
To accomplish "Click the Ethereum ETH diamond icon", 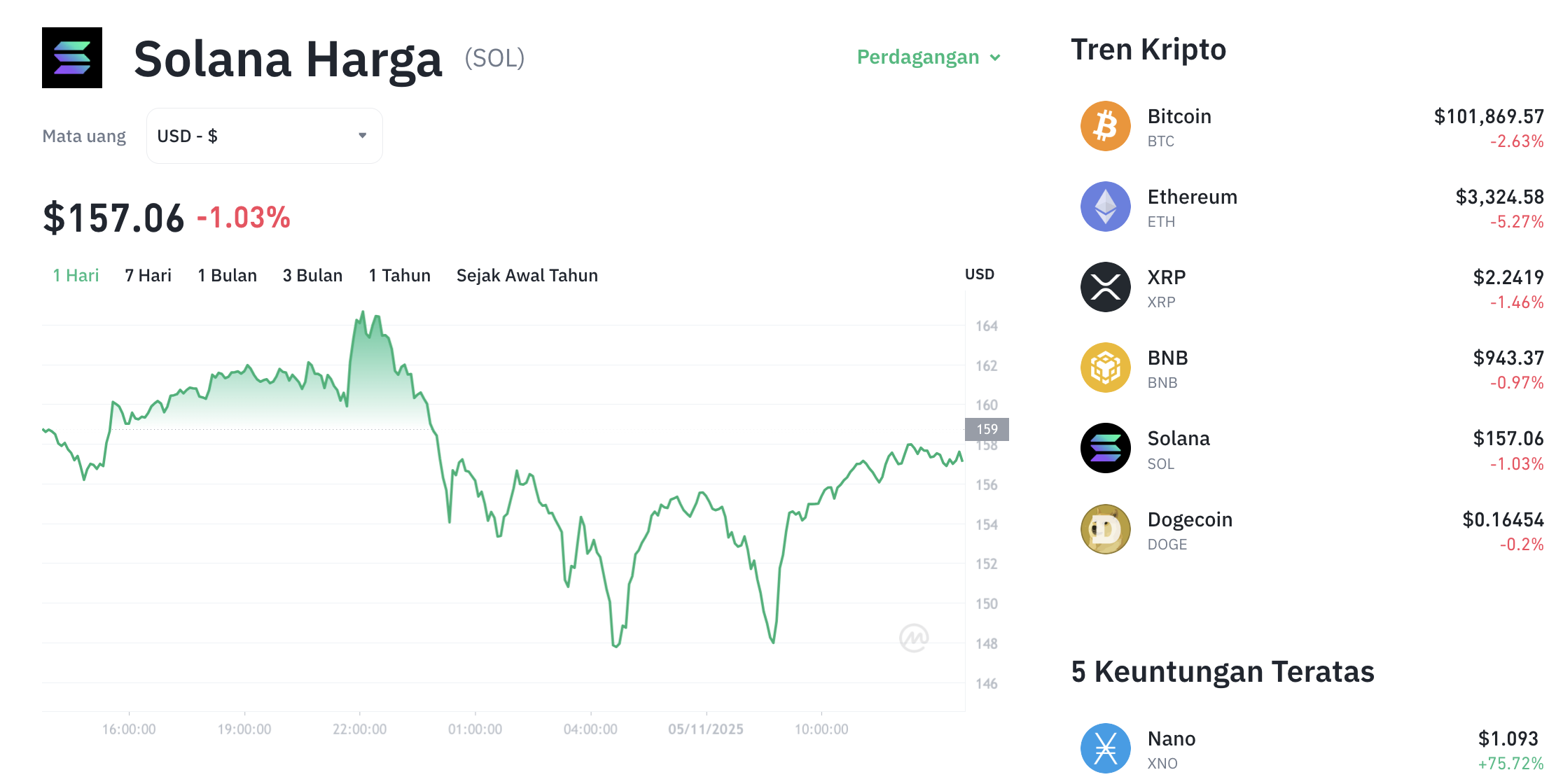I will point(1105,206).
